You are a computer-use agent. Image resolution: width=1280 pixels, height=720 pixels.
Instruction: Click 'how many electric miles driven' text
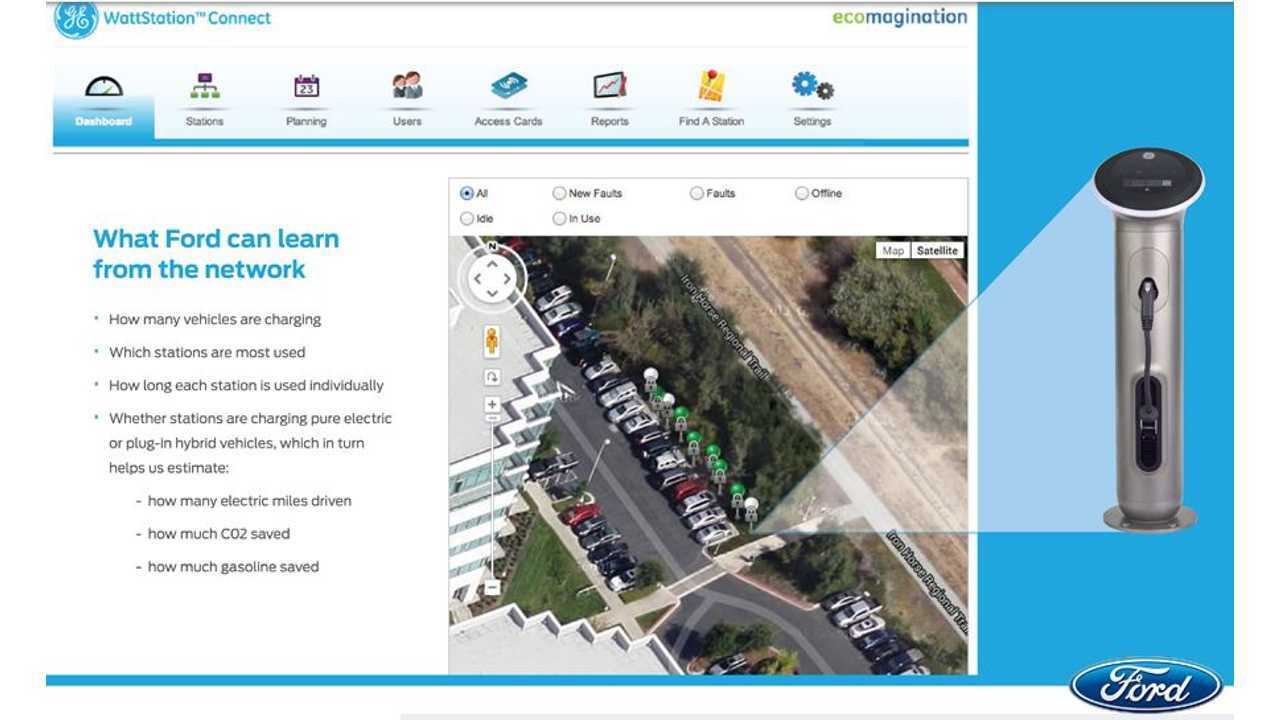pyautogui.click(x=249, y=501)
